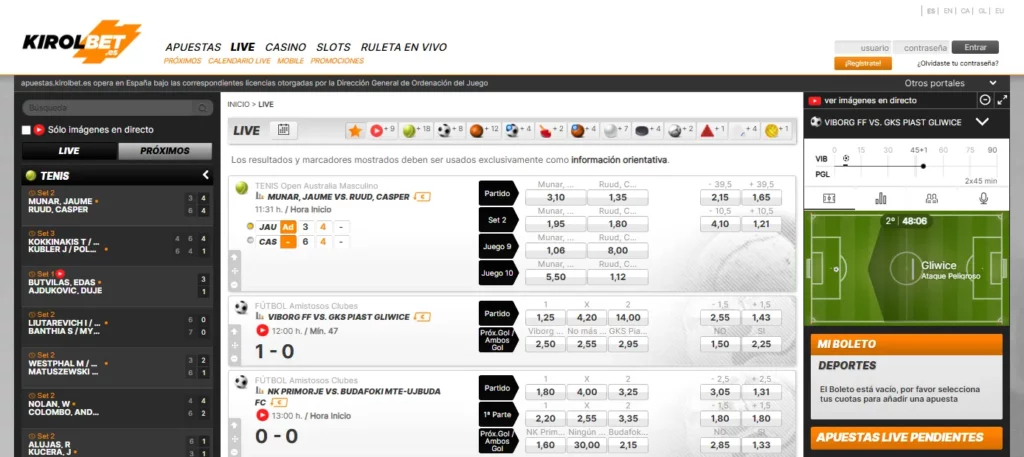
Task: Click match timeline marker at 45+1
Action: [923, 166]
